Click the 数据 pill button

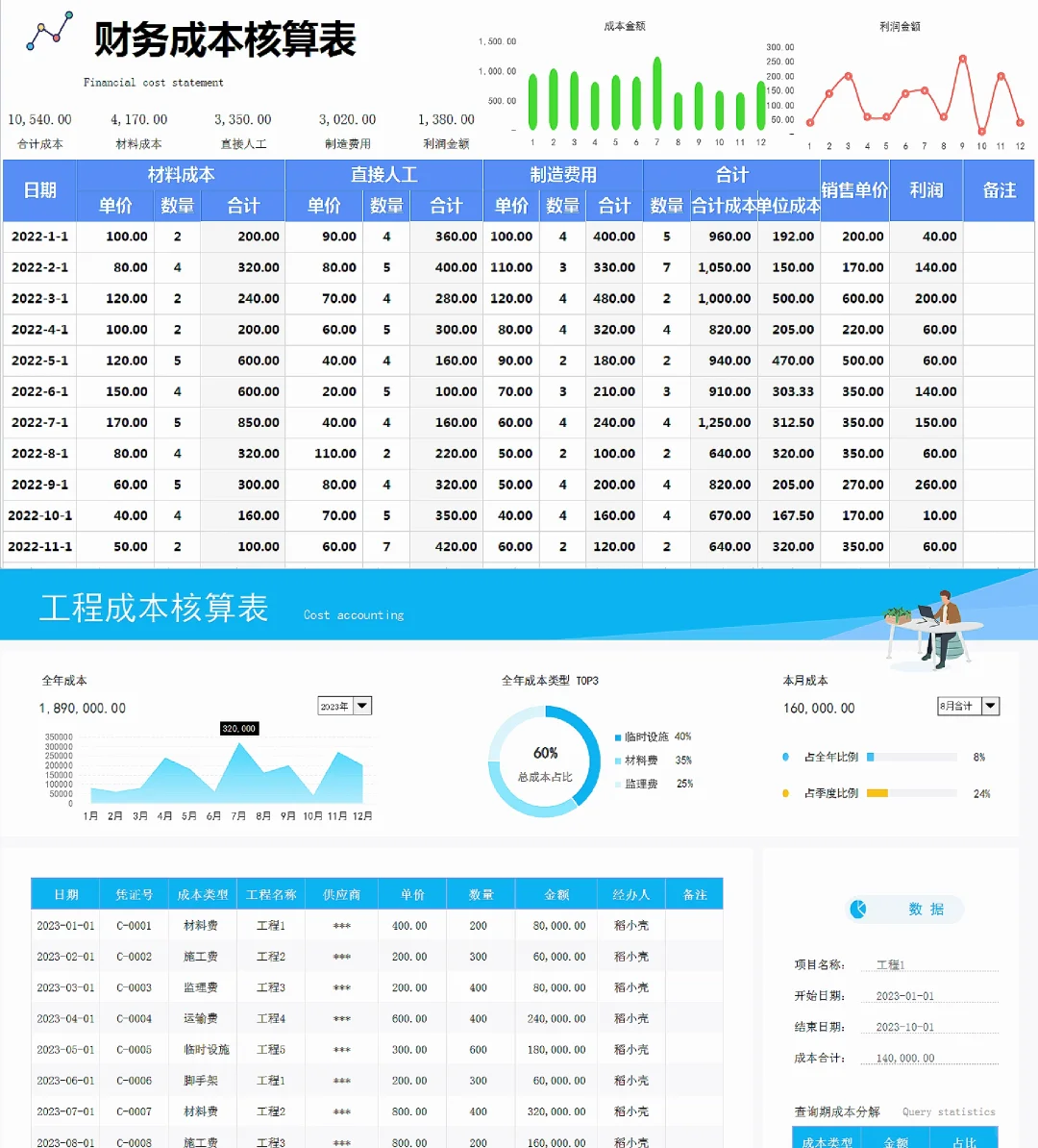902,910
